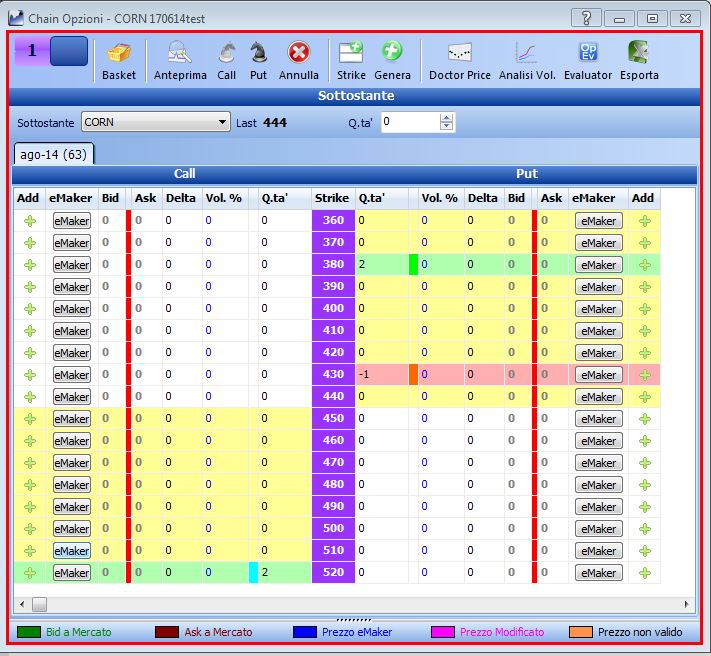Open the Basket tool
Screen dimensions: 711x656
tap(119, 61)
